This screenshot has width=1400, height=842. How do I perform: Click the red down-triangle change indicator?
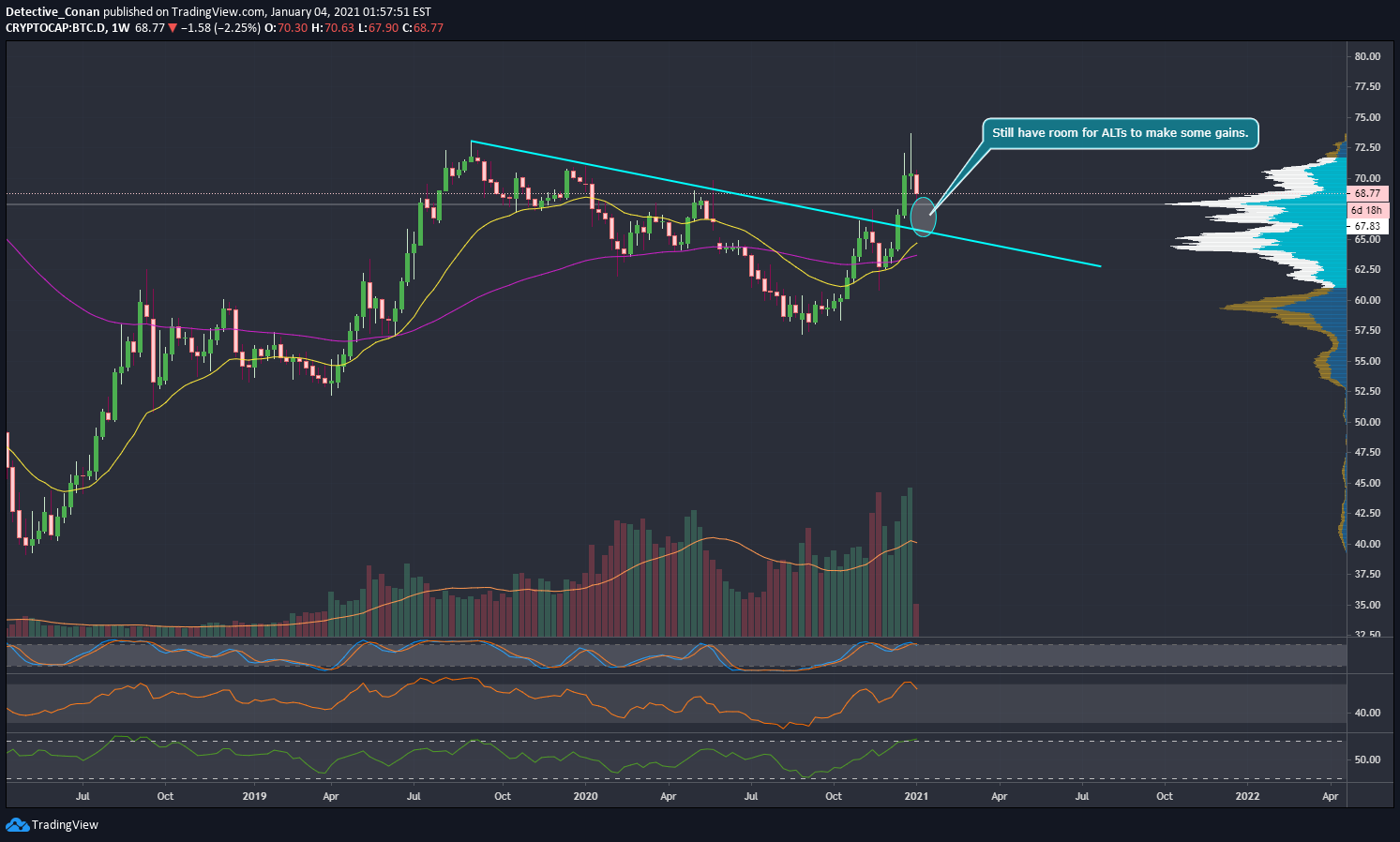(173, 28)
